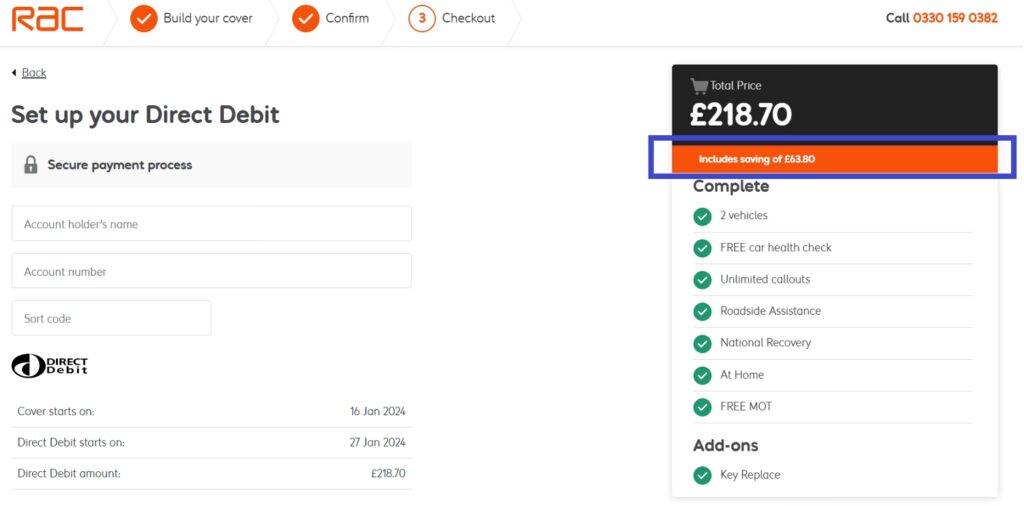Screen dimensions: 1024x506
Task: Call the 0330 159 0382 phone link
Action: pos(955,18)
